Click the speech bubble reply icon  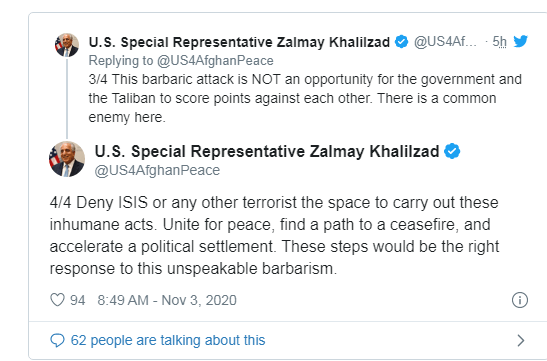coord(57,340)
